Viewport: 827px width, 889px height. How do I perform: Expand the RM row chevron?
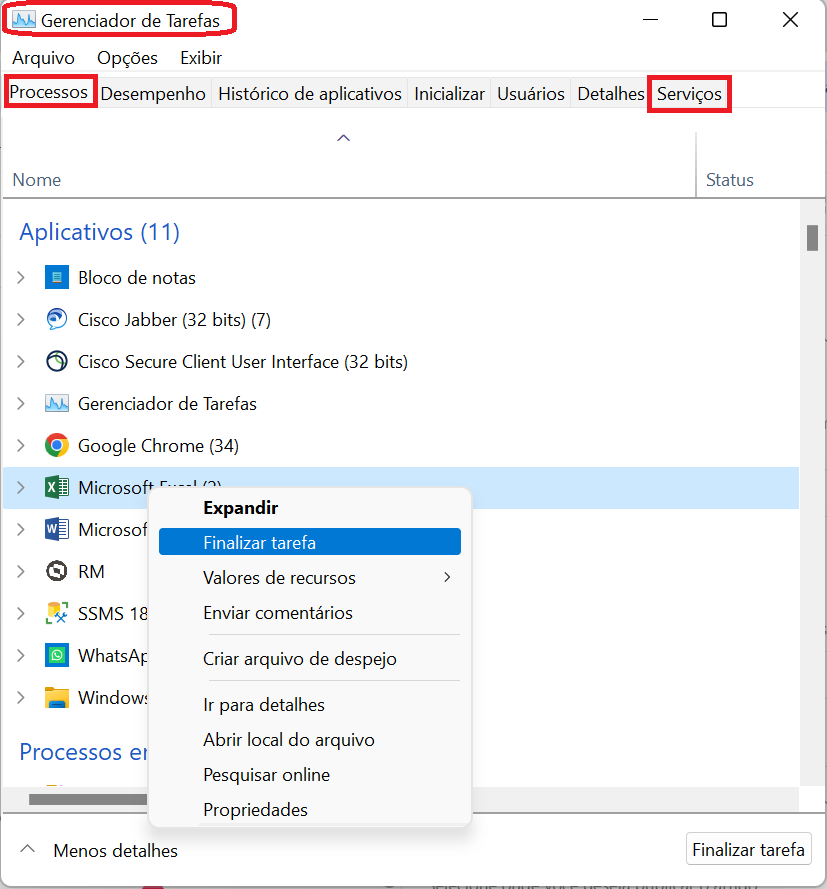(21, 571)
